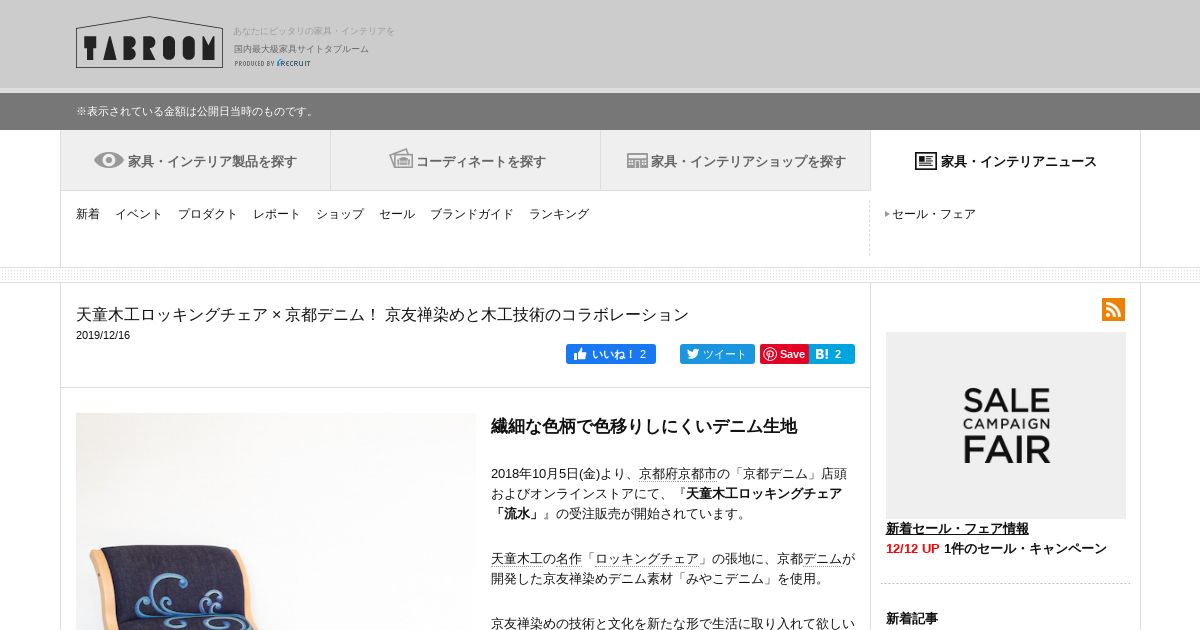Viewport: 1200px width, 630px height.
Task: Click the Hatena B! bookmark button
Action: pos(833,354)
